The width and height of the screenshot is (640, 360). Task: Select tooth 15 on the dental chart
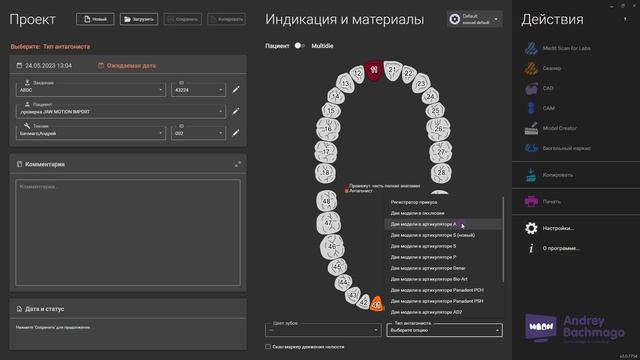331,110
